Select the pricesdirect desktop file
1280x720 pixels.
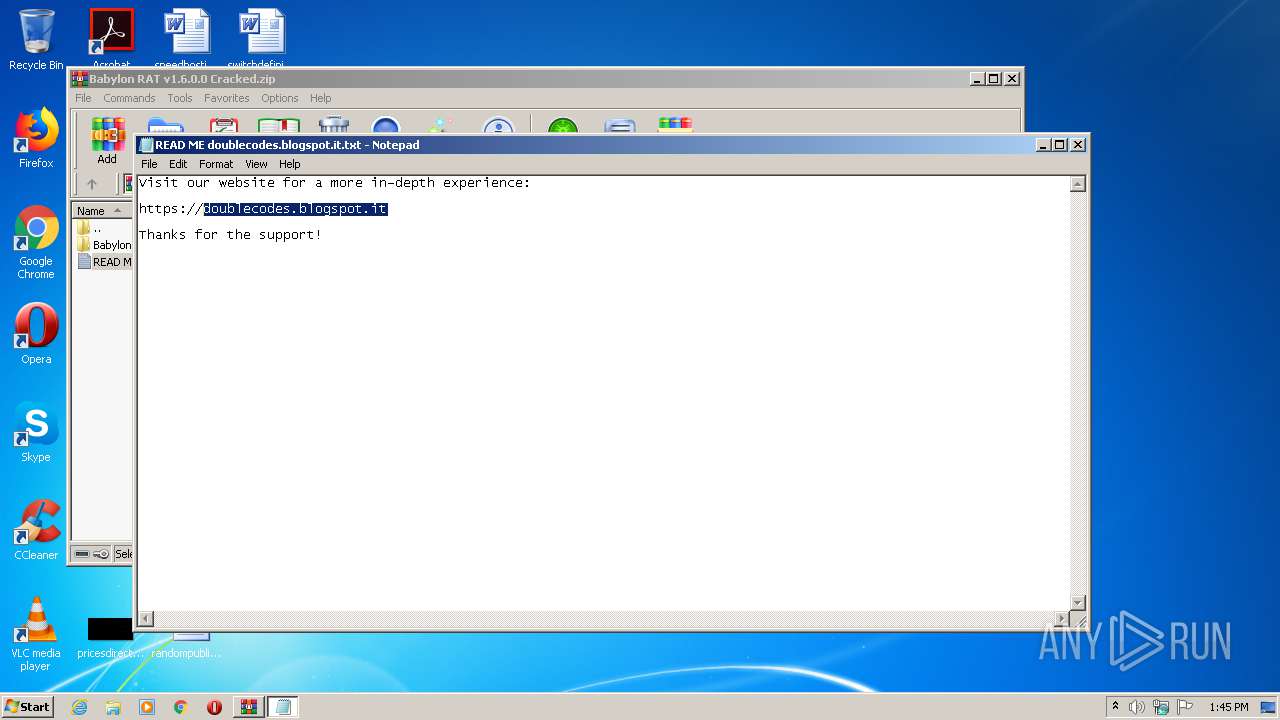click(110, 638)
